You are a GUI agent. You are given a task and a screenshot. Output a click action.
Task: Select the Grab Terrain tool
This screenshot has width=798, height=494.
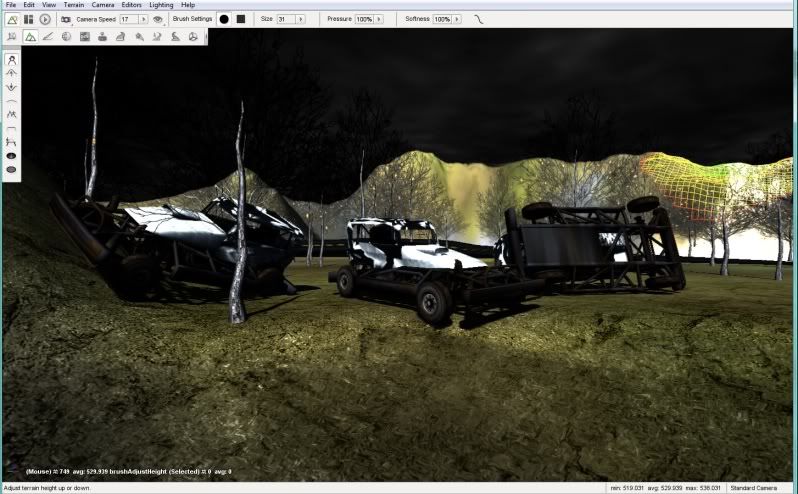(11, 60)
